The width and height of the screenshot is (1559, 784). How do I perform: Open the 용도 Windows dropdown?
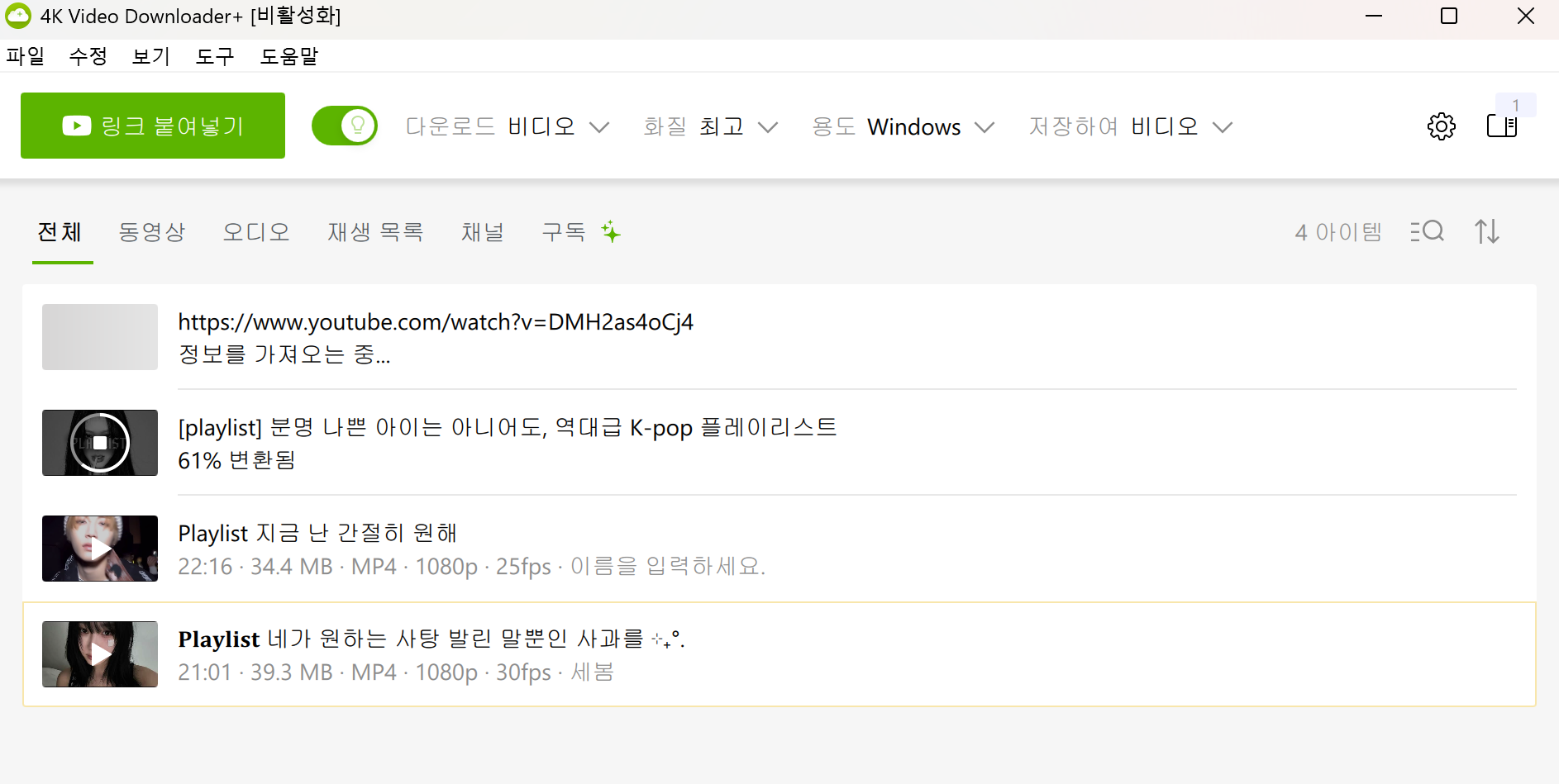[x=903, y=126]
